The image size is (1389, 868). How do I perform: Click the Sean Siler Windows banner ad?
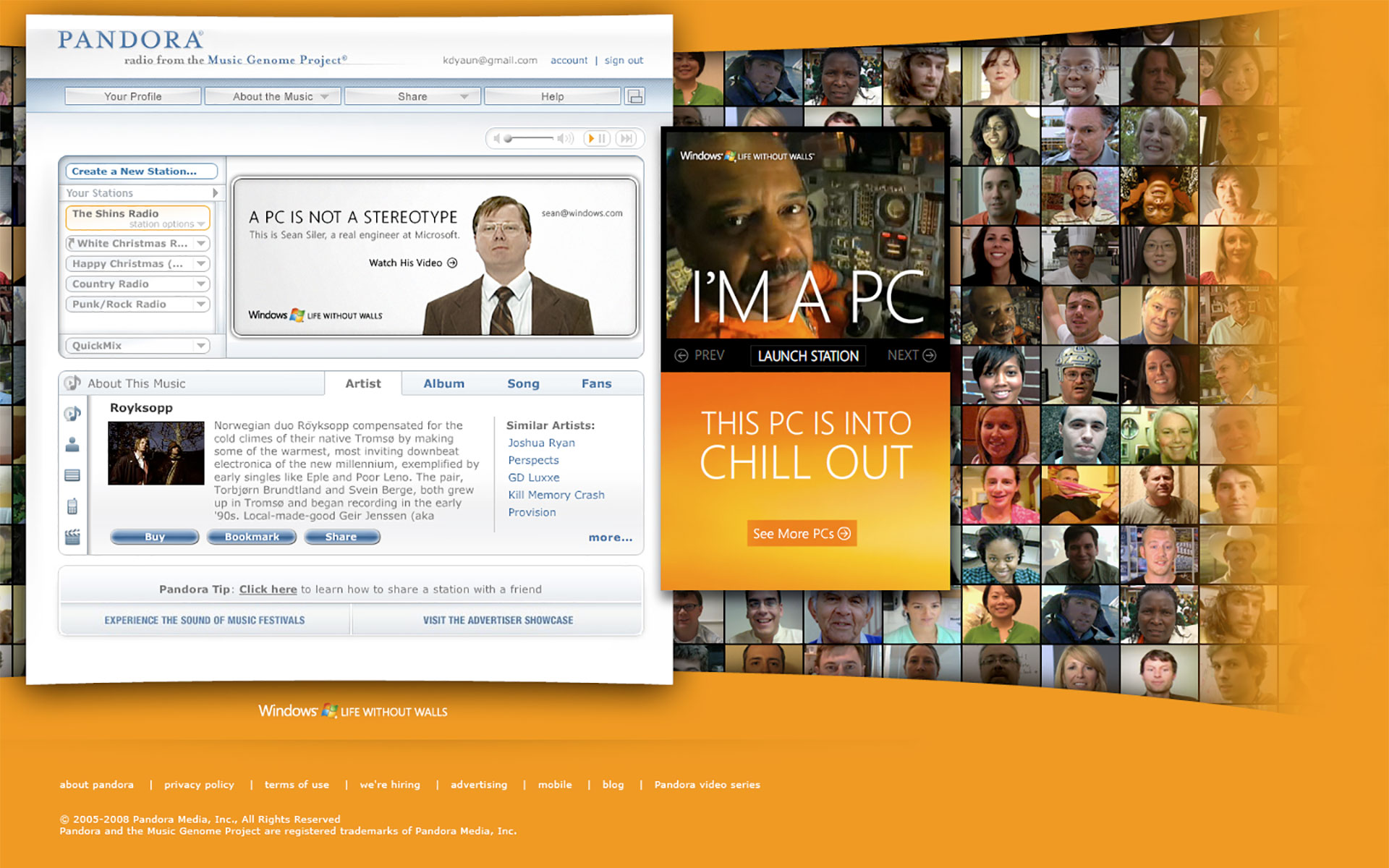coord(435,257)
